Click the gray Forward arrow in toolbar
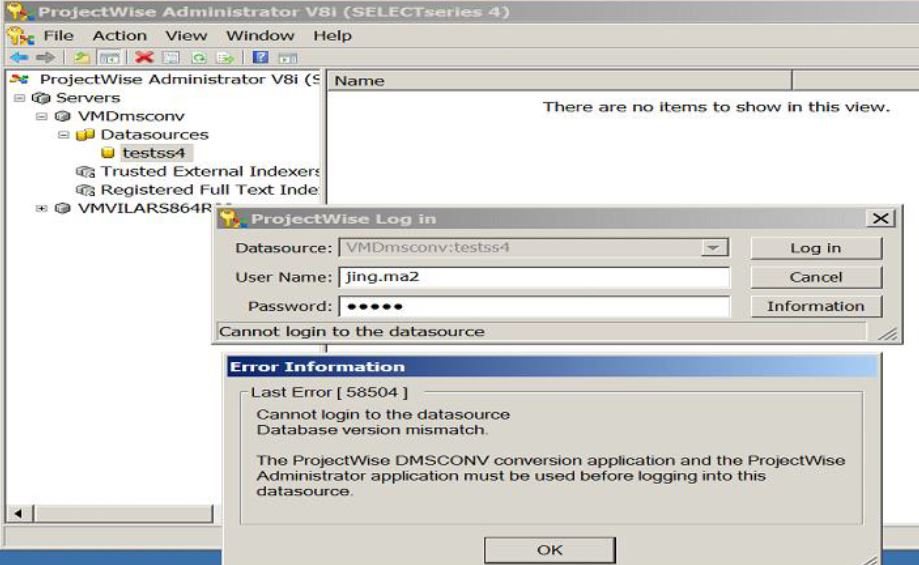Screen dimensions: 919x565 click(45, 57)
